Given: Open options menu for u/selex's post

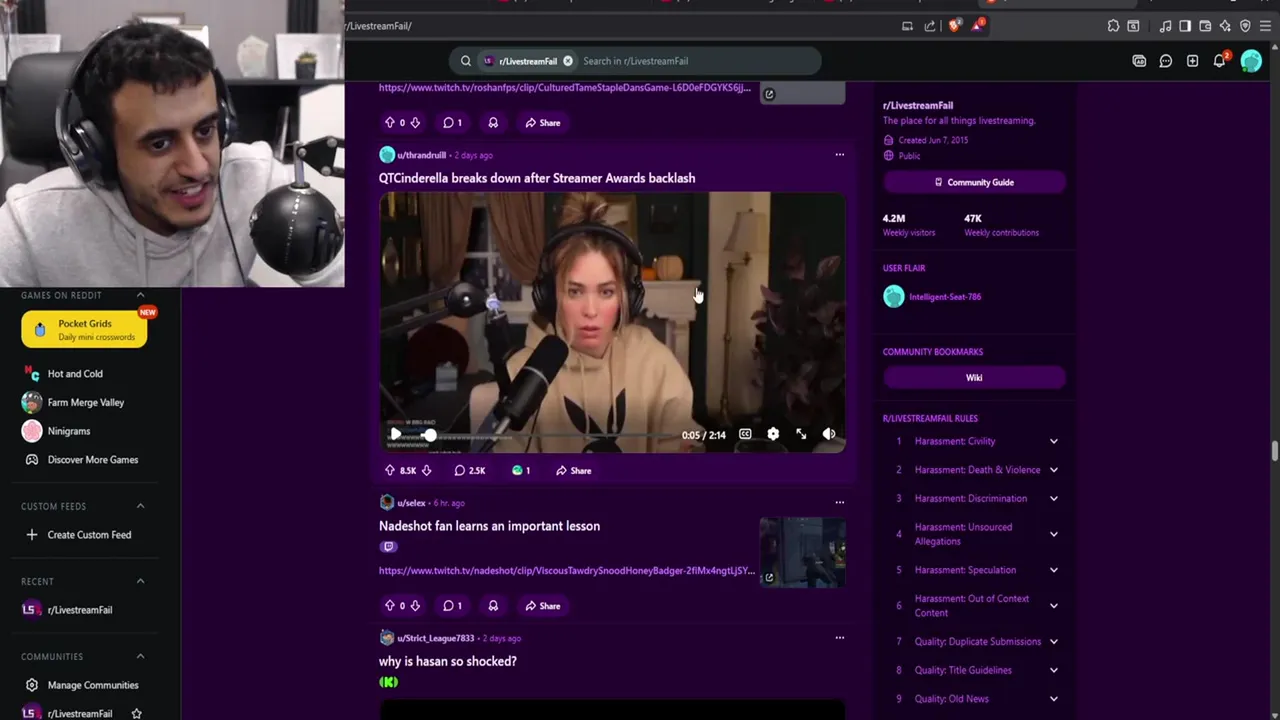Looking at the screenshot, I should click(x=839, y=502).
